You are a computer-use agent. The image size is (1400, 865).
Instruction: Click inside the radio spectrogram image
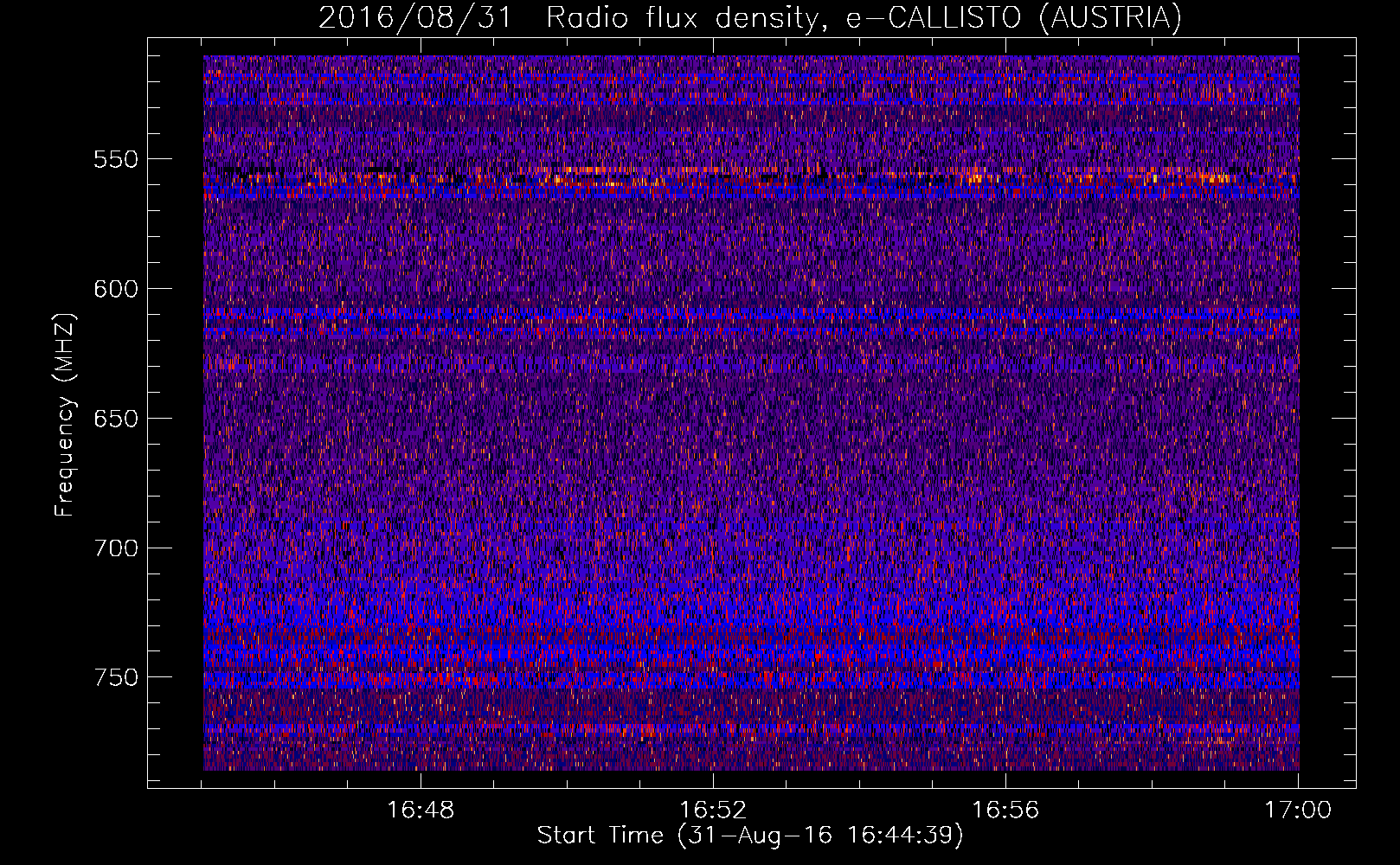[x=751, y=413]
